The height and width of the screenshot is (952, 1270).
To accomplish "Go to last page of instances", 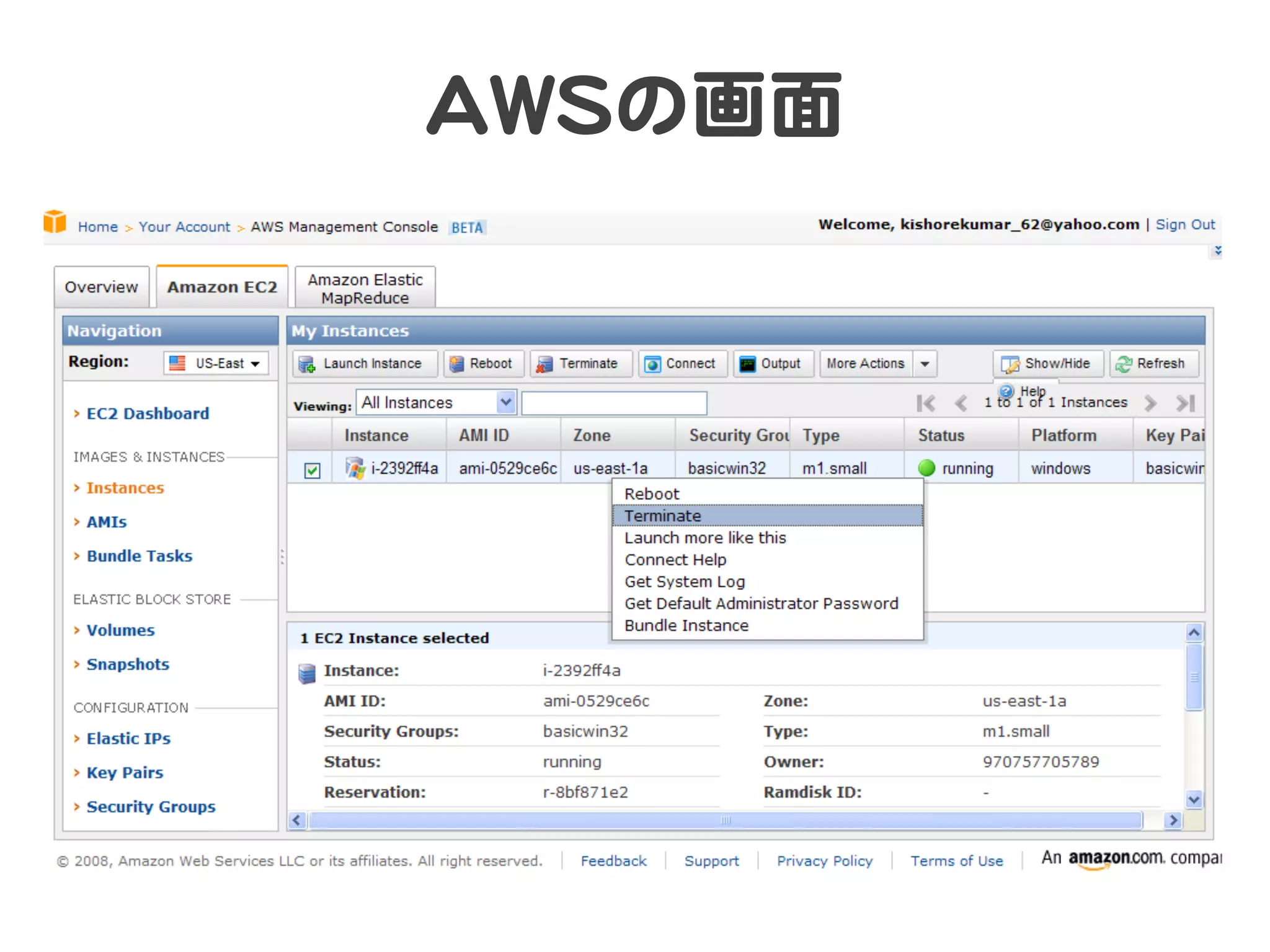I will click(x=1186, y=403).
